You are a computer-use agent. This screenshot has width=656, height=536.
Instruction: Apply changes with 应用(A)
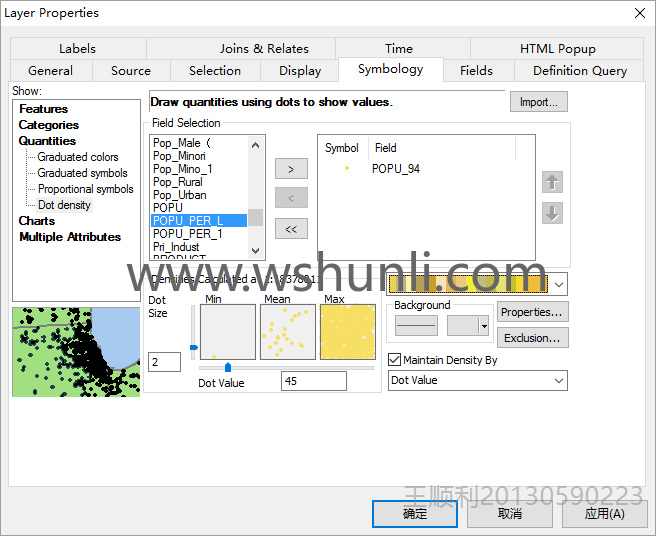[605, 514]
